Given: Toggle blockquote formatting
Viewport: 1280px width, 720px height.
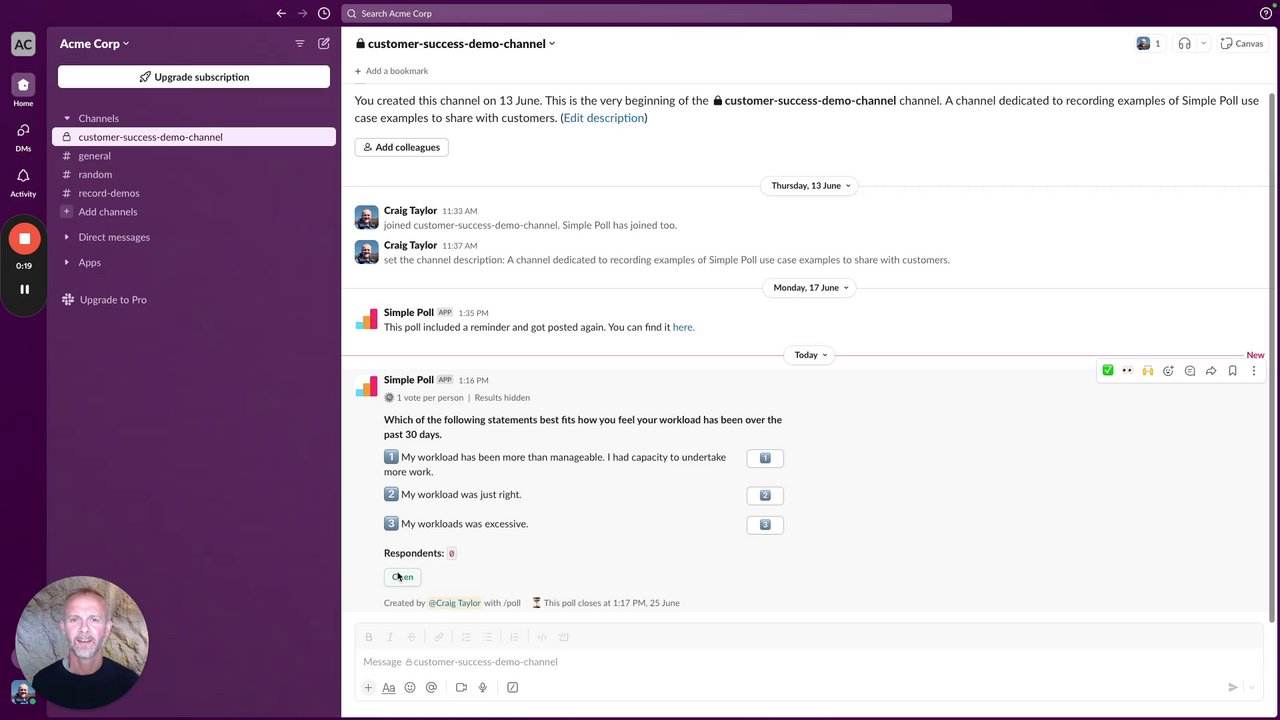Looking at the screenshot, I should [x=514, y=637].
